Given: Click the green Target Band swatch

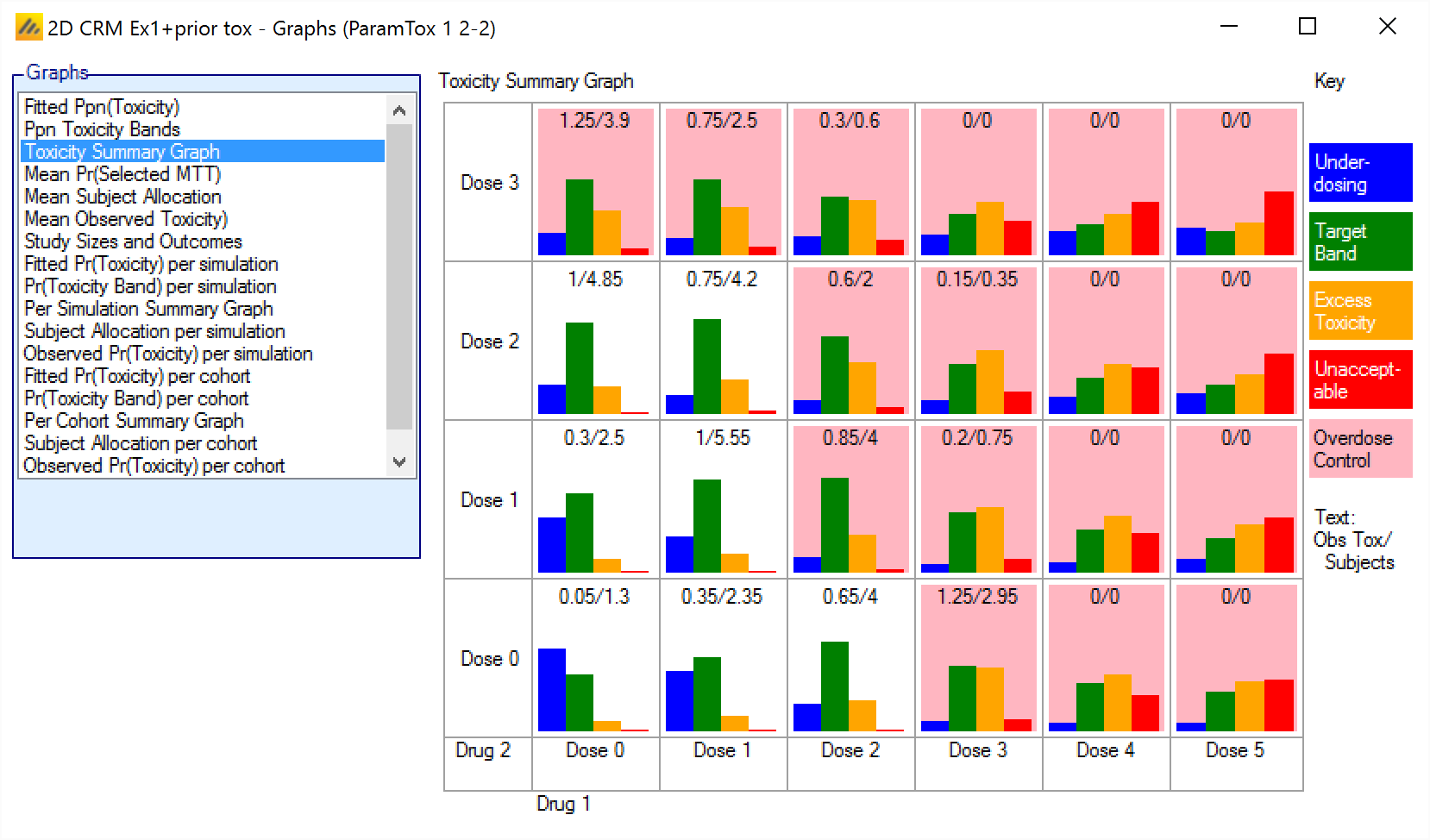Looking at the screenshot, I should 1360,241.
